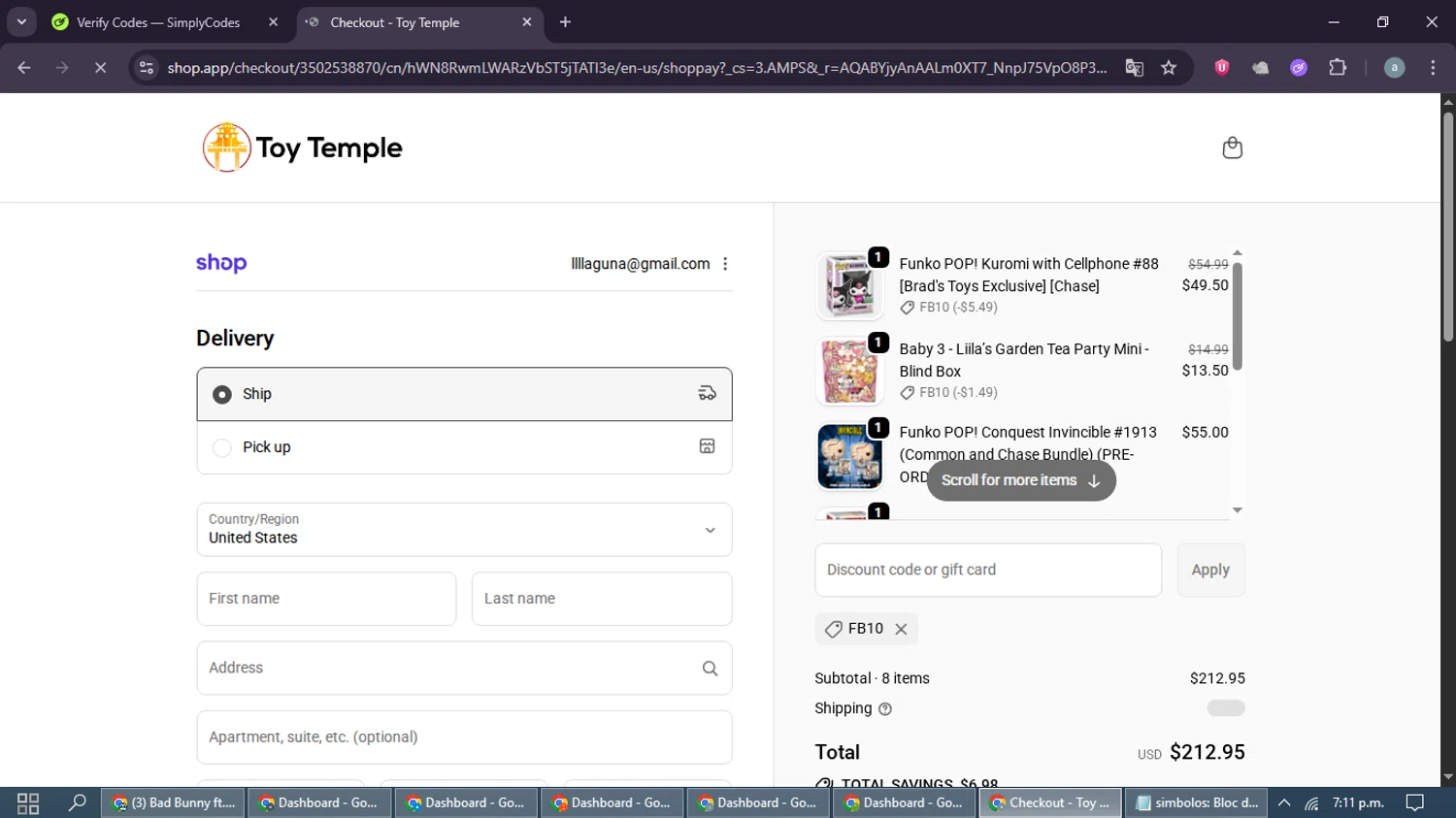Open account options three-dot menu beside email

[725, 264]
